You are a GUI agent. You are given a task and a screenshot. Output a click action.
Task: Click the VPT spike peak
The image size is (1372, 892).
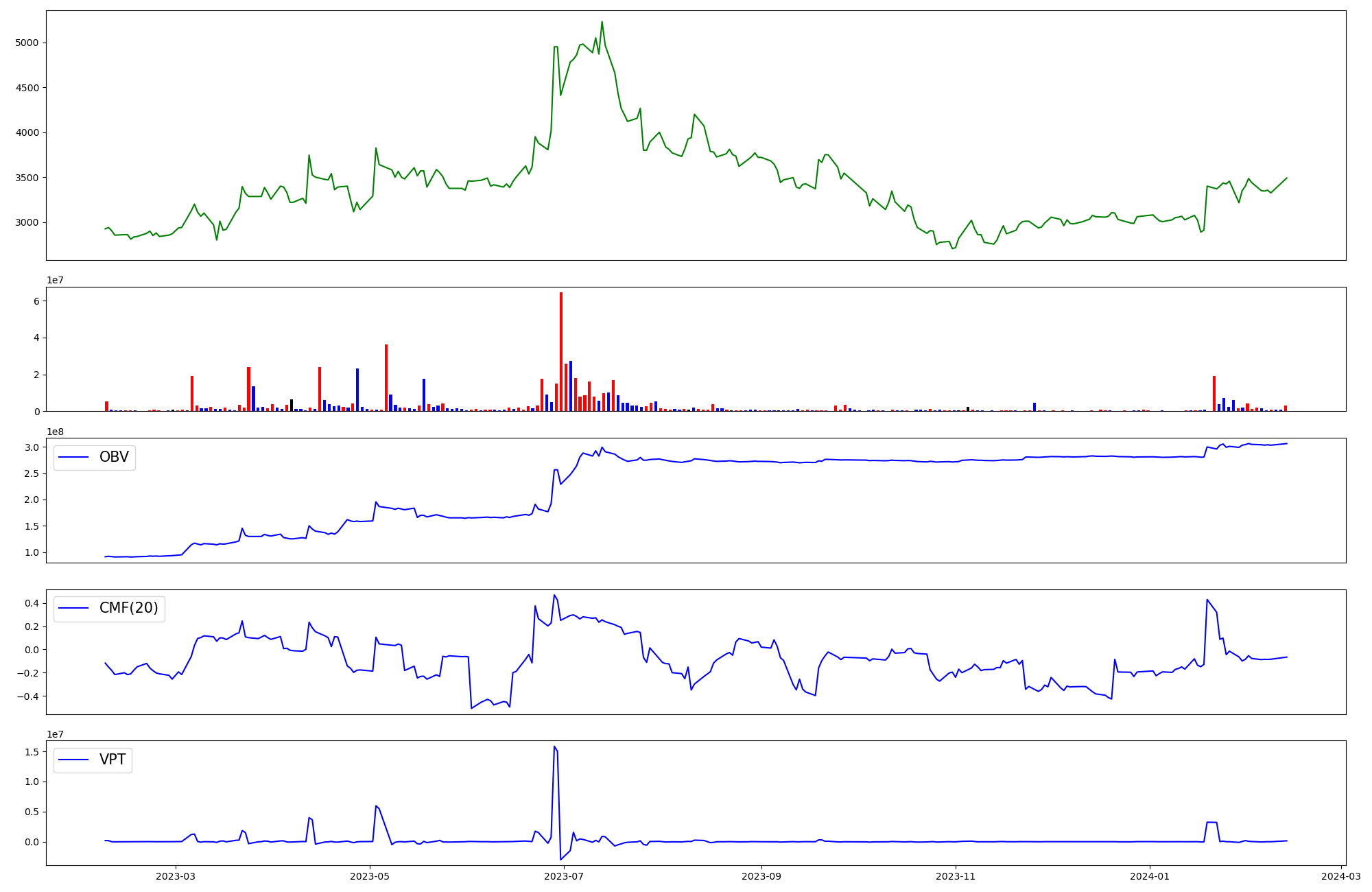(554, 747)
